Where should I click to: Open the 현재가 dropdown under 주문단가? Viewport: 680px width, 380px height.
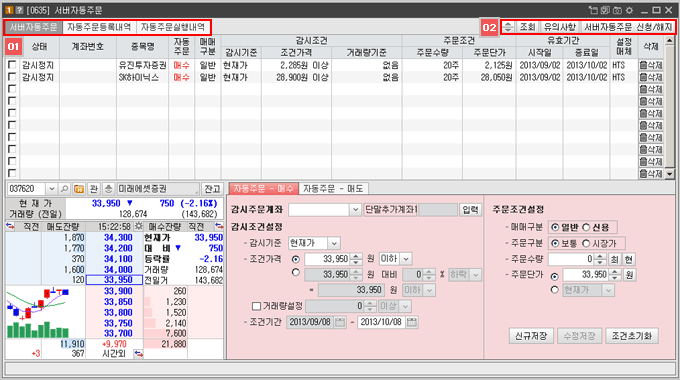pyautogui.click(x=608, y=290)
